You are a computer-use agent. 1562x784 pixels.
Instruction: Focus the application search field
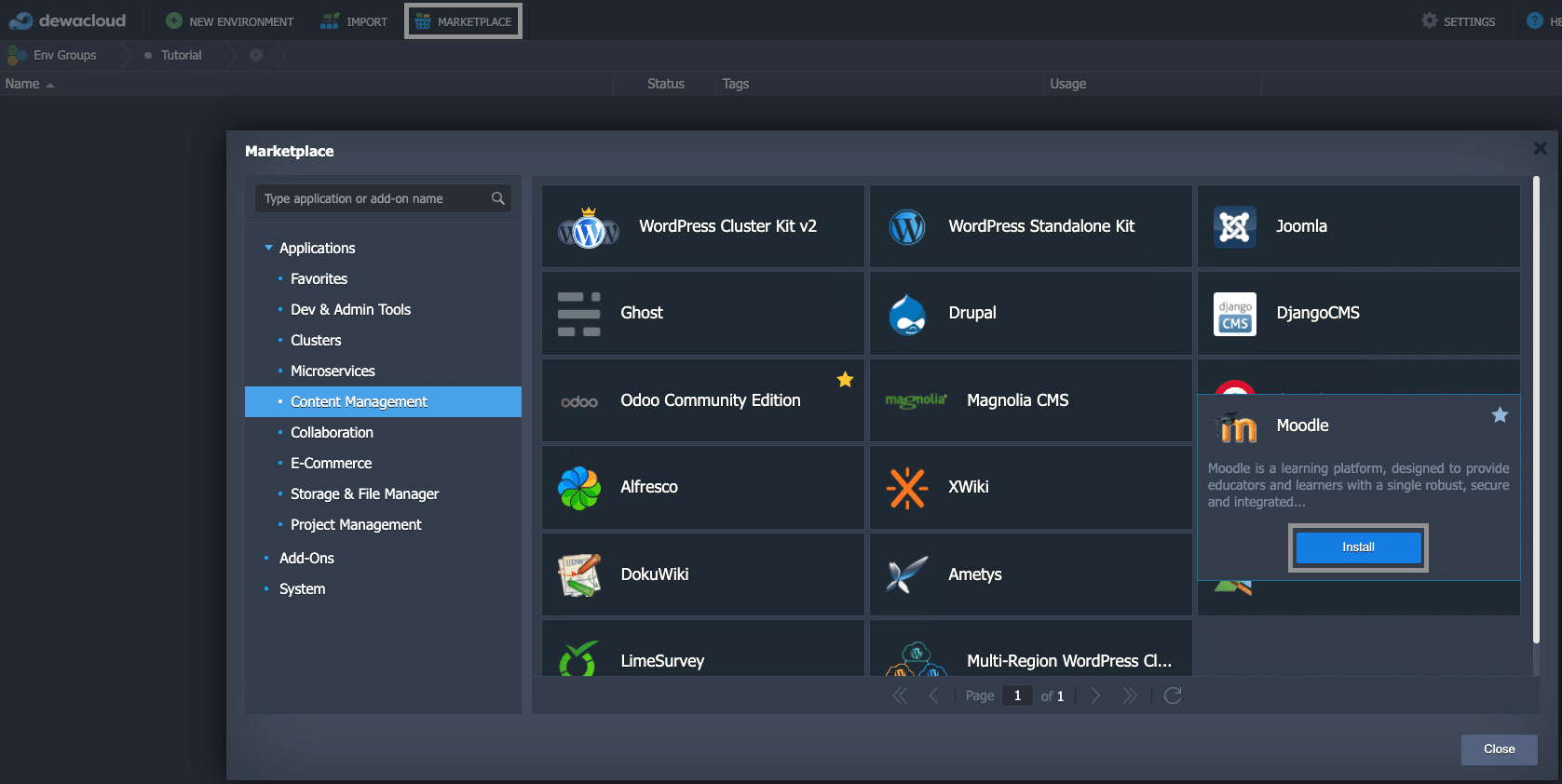pos(383,198)
